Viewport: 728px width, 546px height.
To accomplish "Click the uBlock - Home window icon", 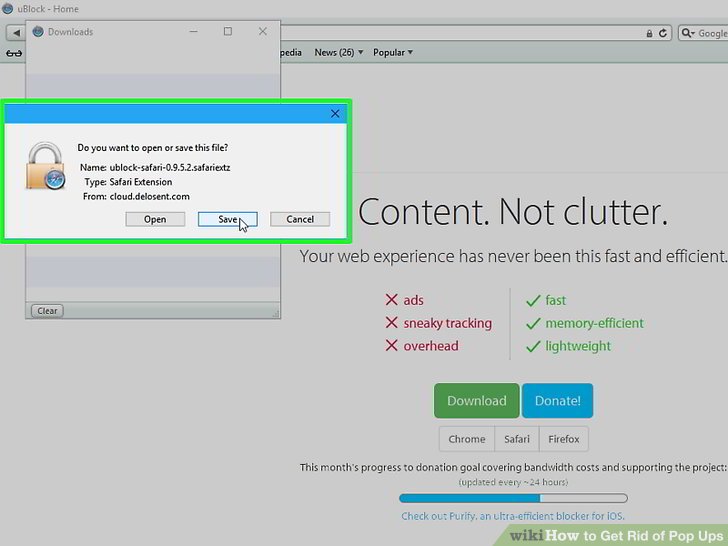I will click(x=7, y=8).
